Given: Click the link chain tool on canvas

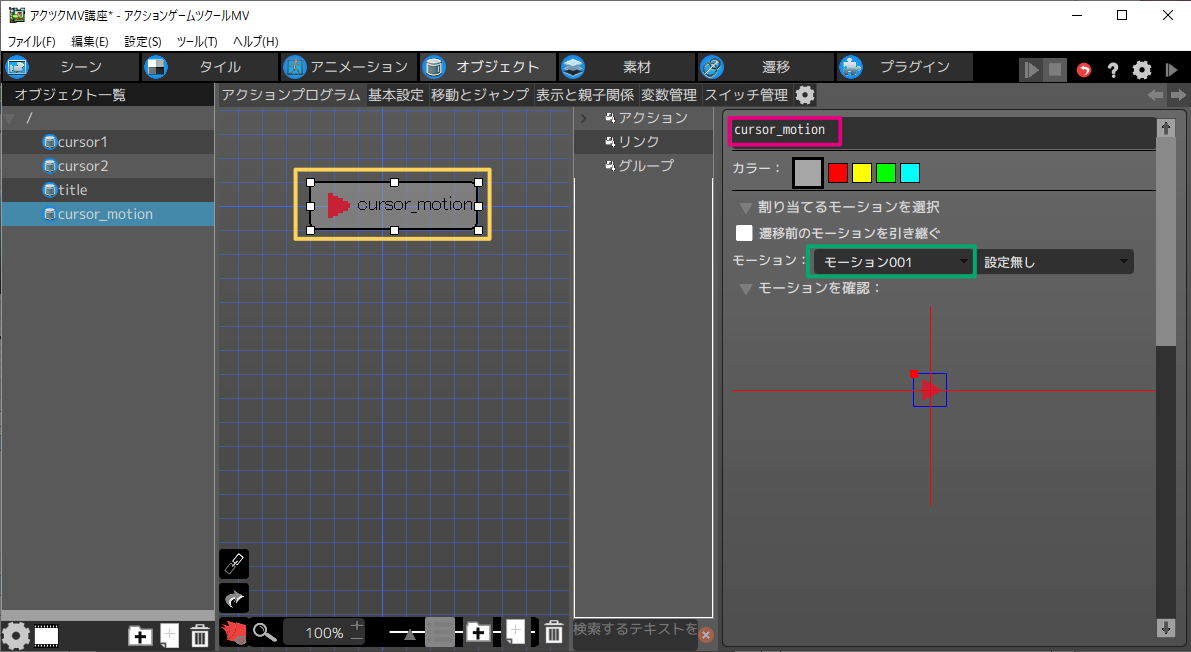Looking at the screenshot, I should point(233,564).
